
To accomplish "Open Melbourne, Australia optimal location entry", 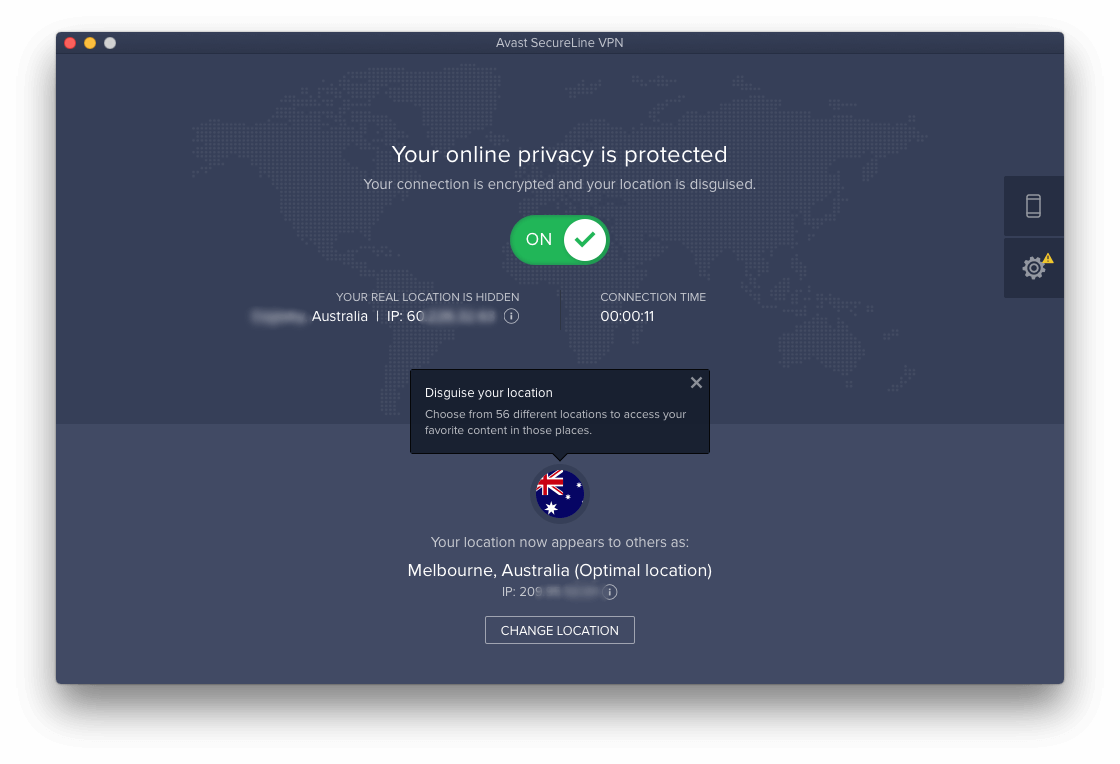I will tap(559, 570).
